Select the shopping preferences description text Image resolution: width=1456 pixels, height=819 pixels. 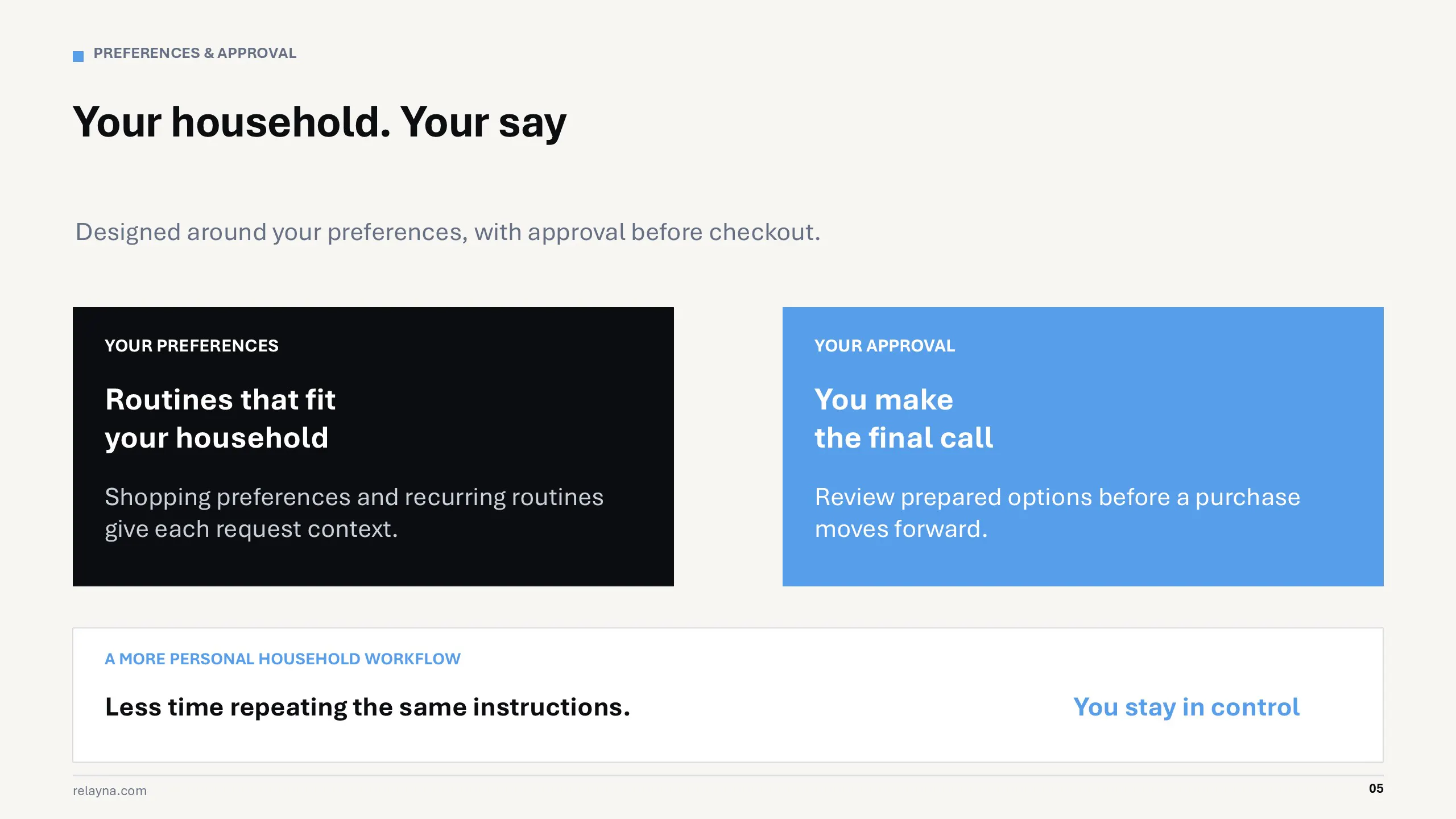[x=354, y=513]
